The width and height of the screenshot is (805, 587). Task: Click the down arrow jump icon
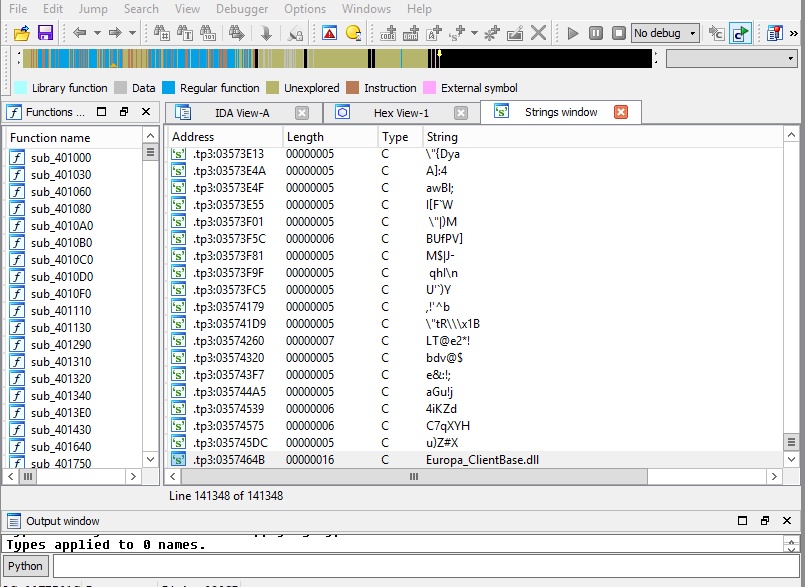(x=266, y=33)
